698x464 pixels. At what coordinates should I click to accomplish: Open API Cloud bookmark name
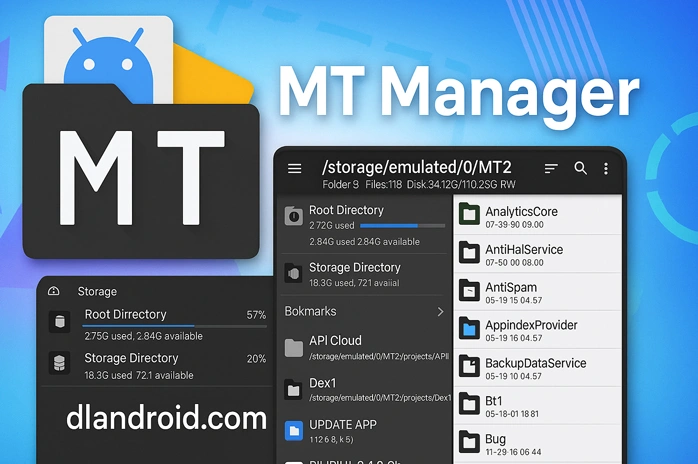335,341
